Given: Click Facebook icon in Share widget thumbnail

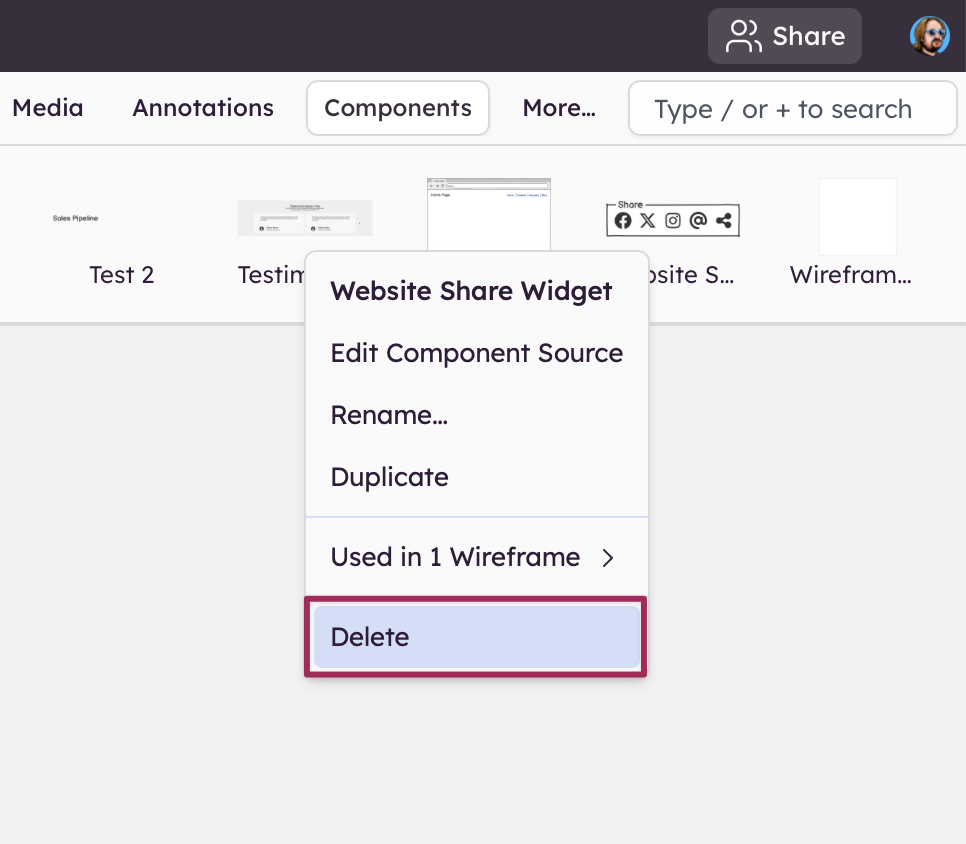Looking at the screenshot, I should point(623,221).
